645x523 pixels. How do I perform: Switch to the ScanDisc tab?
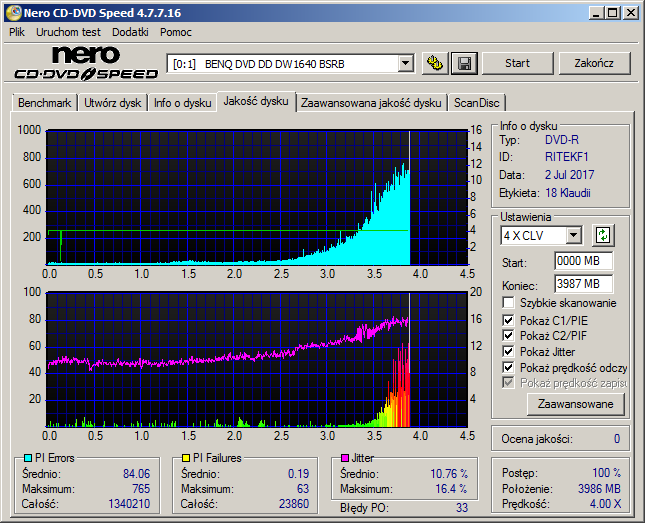pyautogui.click(x=476, y=103)
